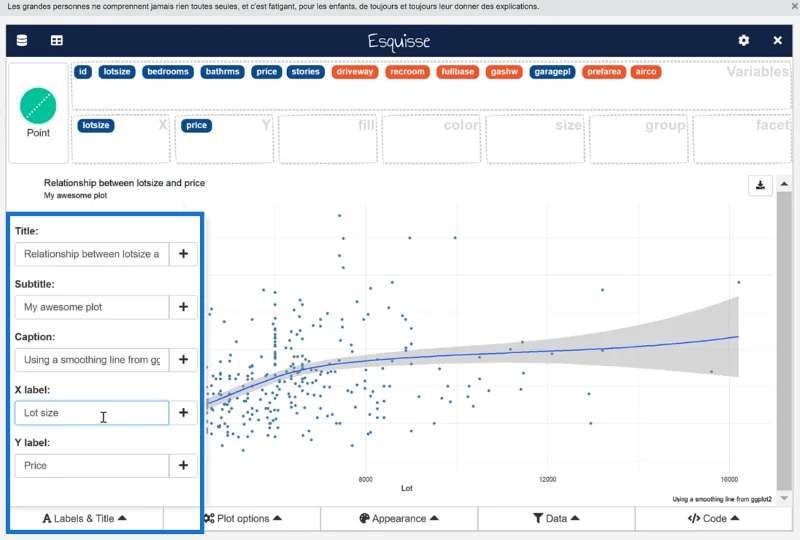The height and width of the screenshot is (540, 800).
Task: Download the plot with export icon
Action: pyautogui.click(x=760, y=185)
